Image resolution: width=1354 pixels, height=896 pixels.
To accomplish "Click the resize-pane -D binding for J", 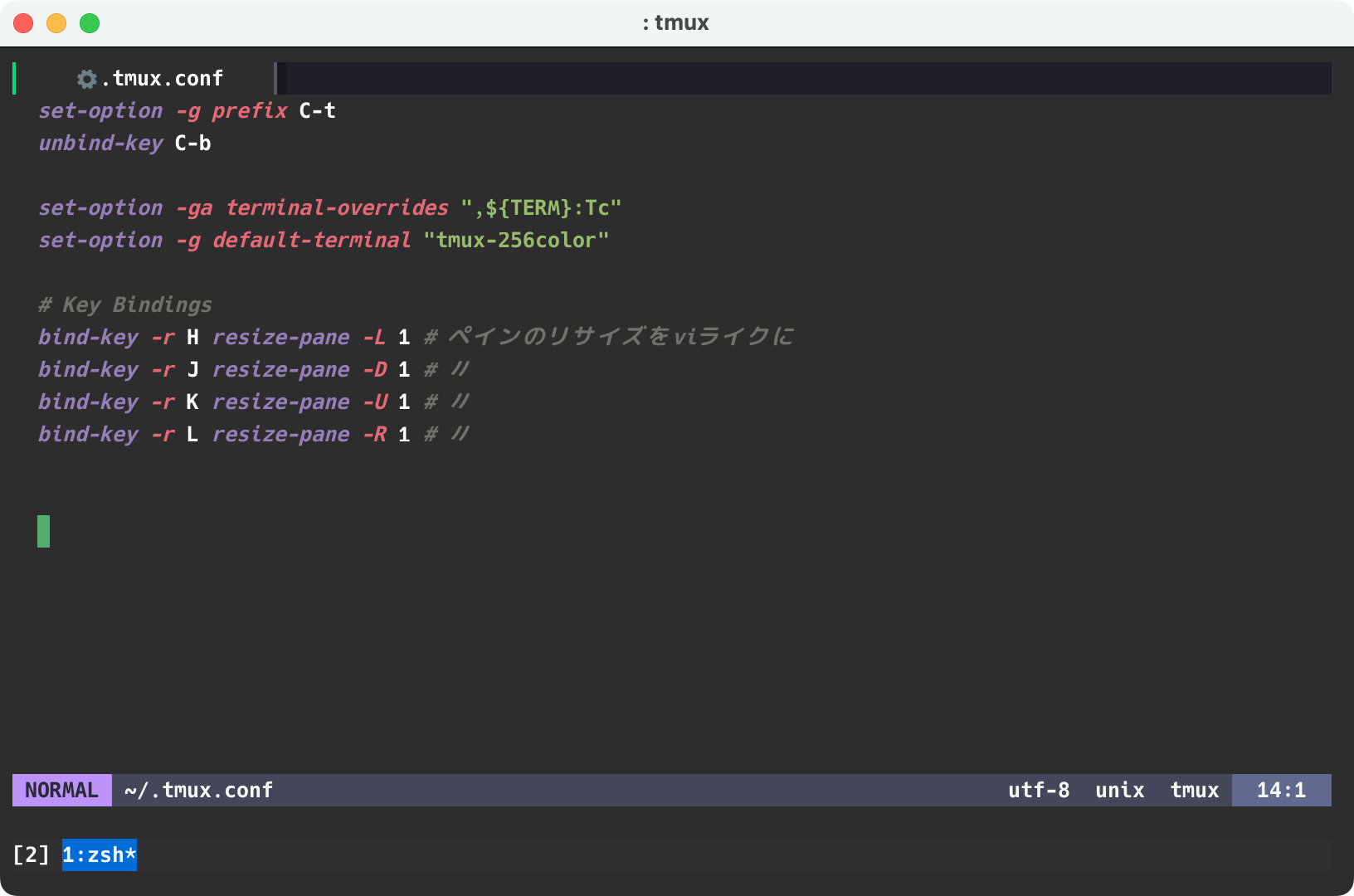I will [299, 370].
